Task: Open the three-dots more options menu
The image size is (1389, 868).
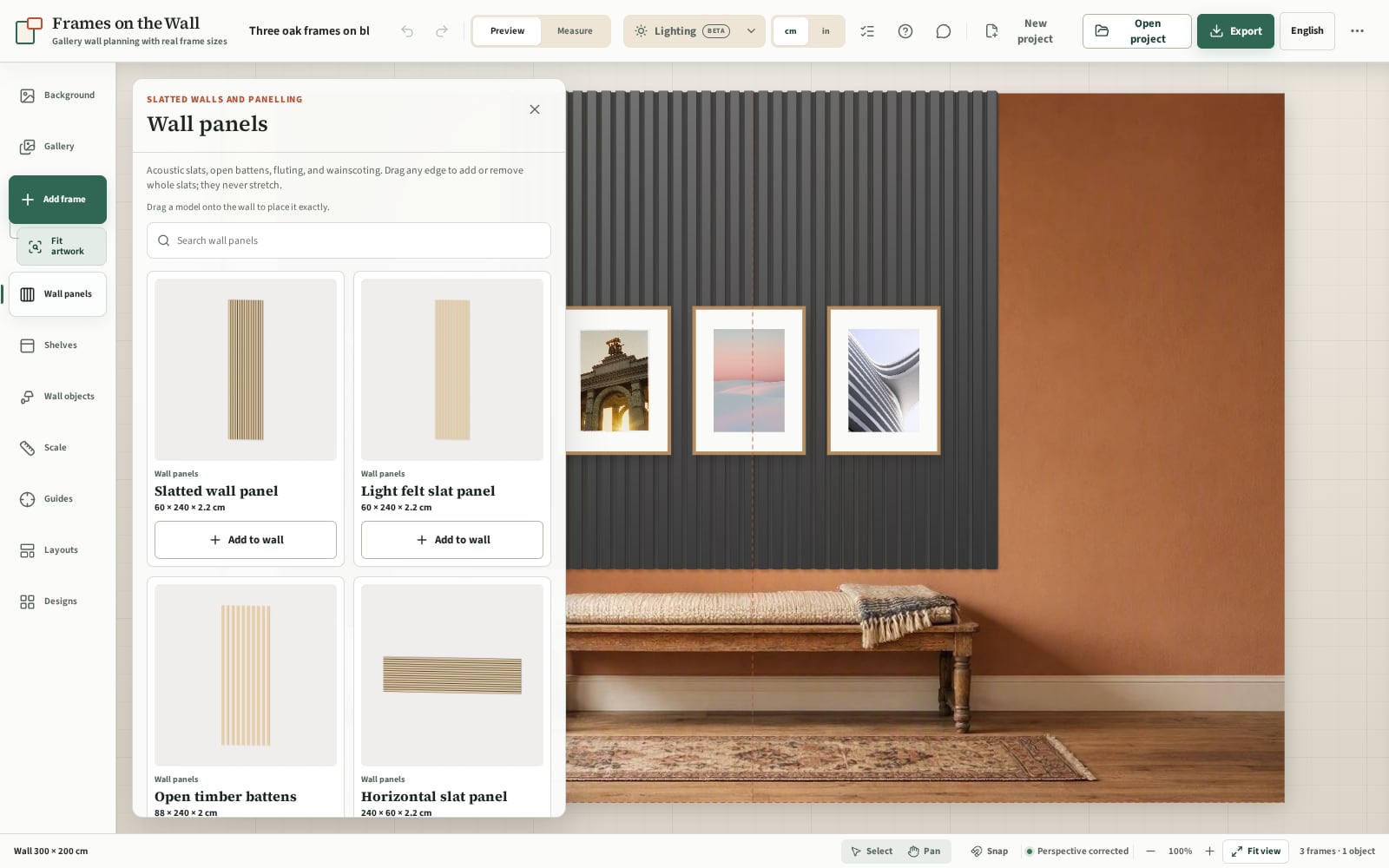Action: coord(1357,31)
